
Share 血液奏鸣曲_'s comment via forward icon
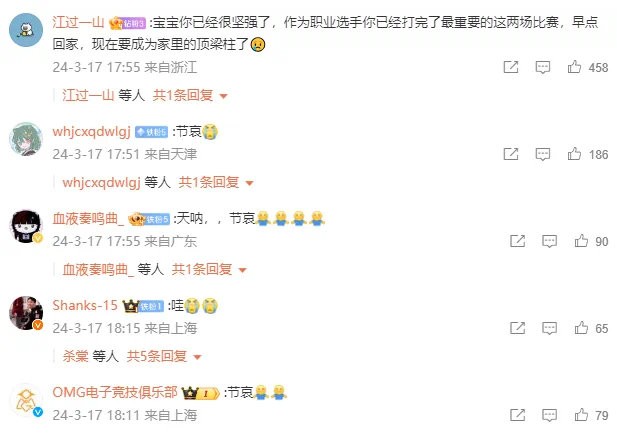point(517,241)
